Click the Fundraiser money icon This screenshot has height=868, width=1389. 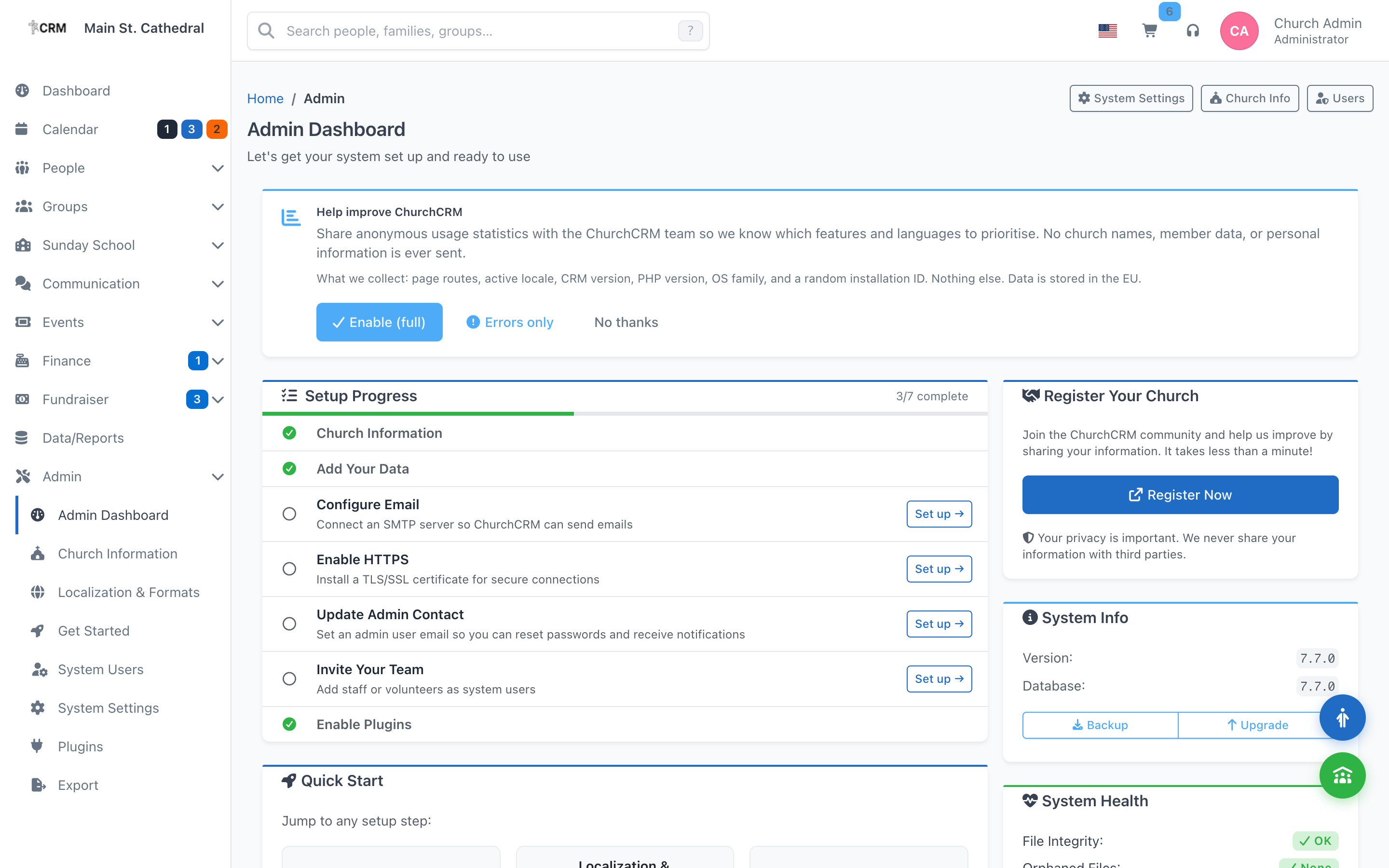22,399
